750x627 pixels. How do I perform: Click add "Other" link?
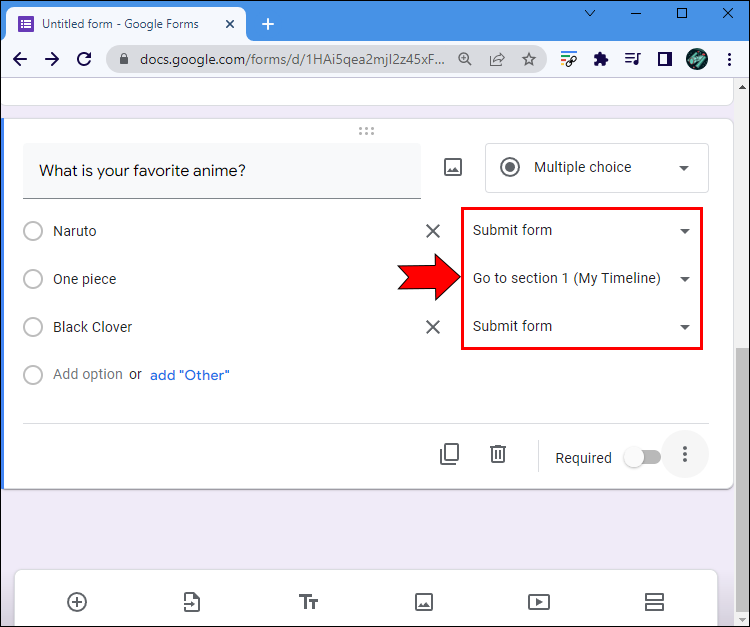tap(189, 375)
